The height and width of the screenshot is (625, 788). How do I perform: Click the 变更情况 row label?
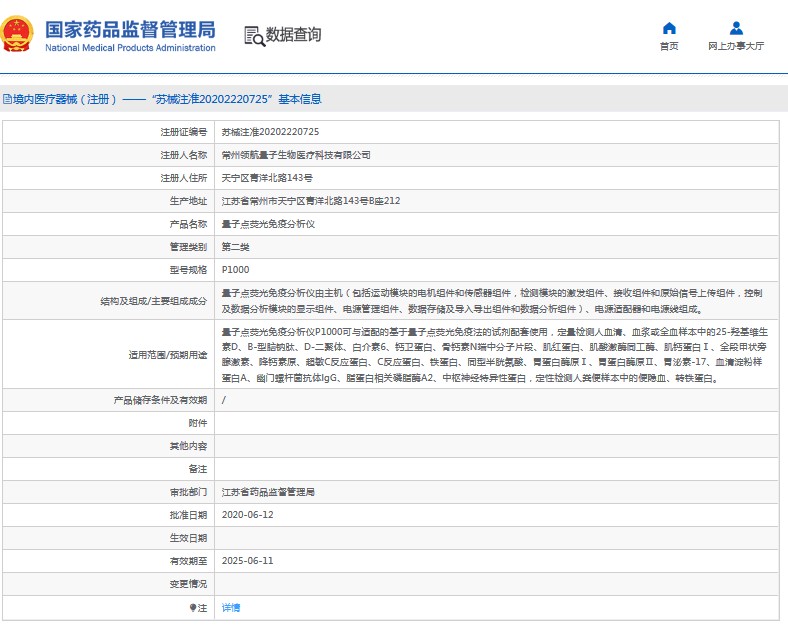tap(188, 584)
